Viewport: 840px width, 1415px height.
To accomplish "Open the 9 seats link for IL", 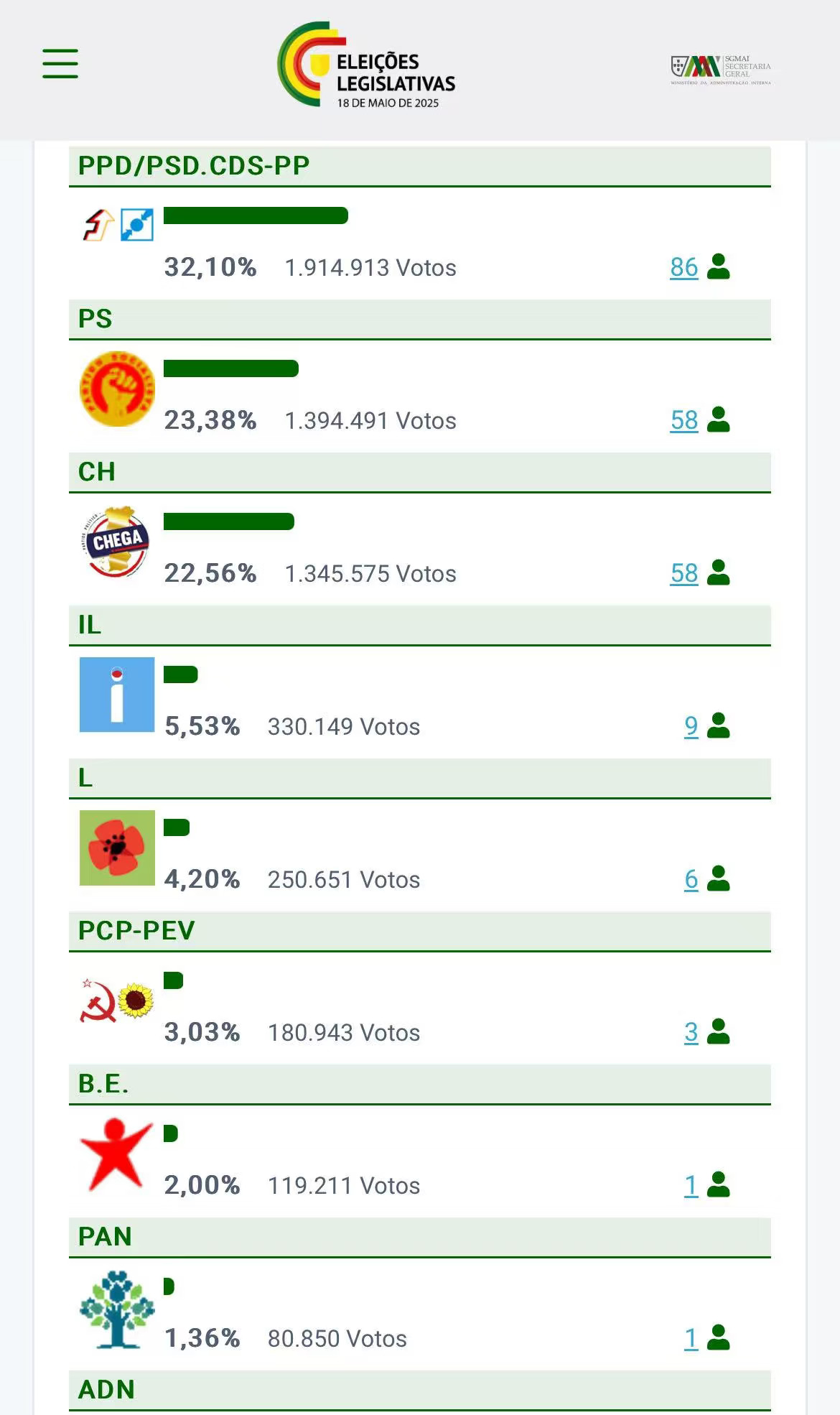I will coord(691,726).
